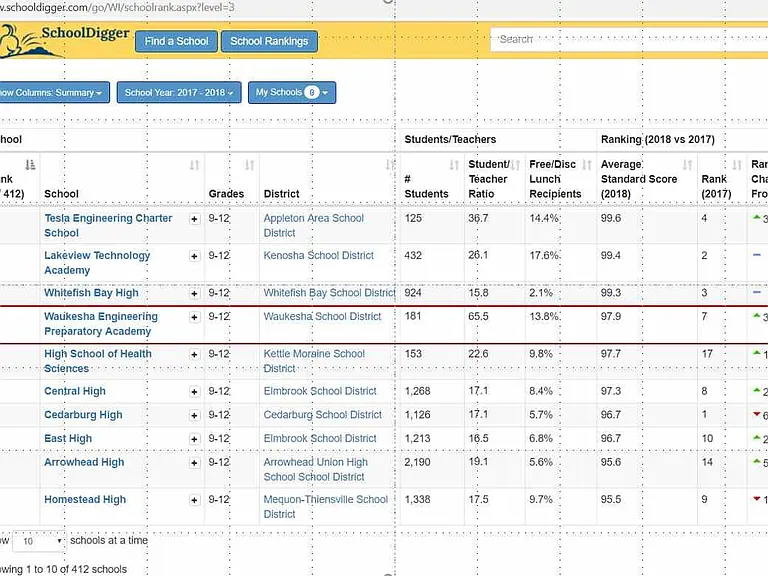Viewport: 768px width, 576px height.
Task: Sort by # Students column arrows
Action: pos(454,166)
